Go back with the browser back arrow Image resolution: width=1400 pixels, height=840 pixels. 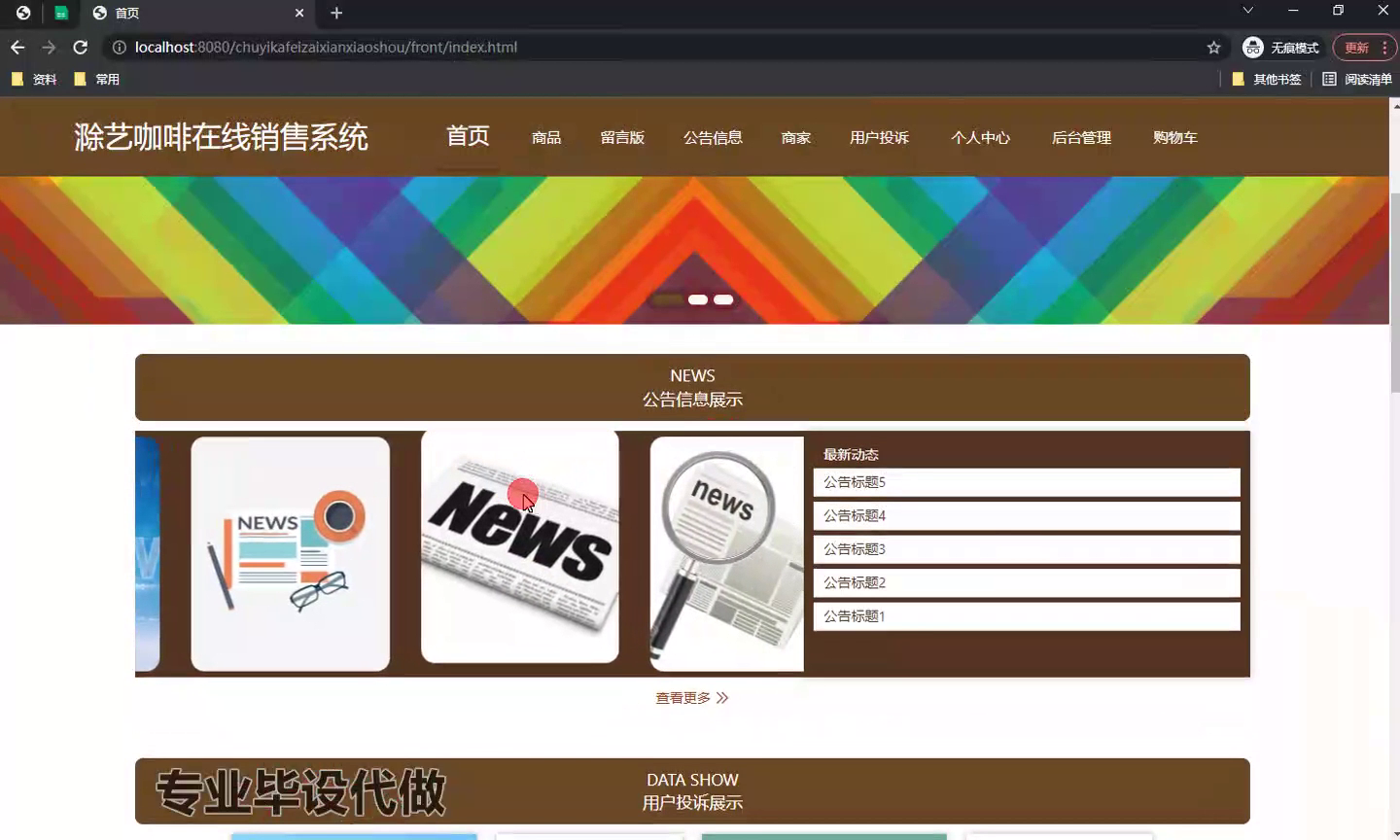17,47
